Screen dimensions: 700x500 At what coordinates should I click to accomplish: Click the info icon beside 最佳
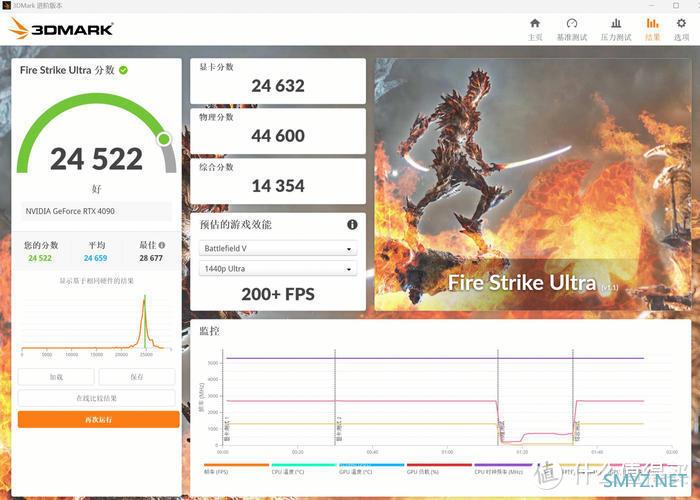point(162,245)
